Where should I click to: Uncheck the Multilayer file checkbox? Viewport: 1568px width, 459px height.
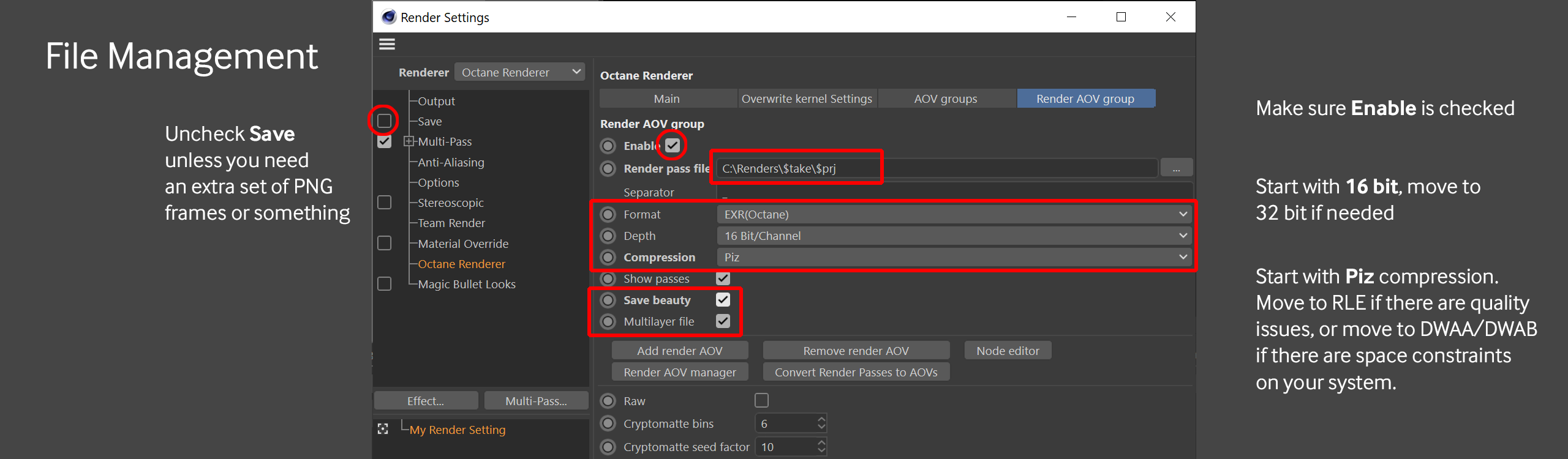tap(723, 321)
